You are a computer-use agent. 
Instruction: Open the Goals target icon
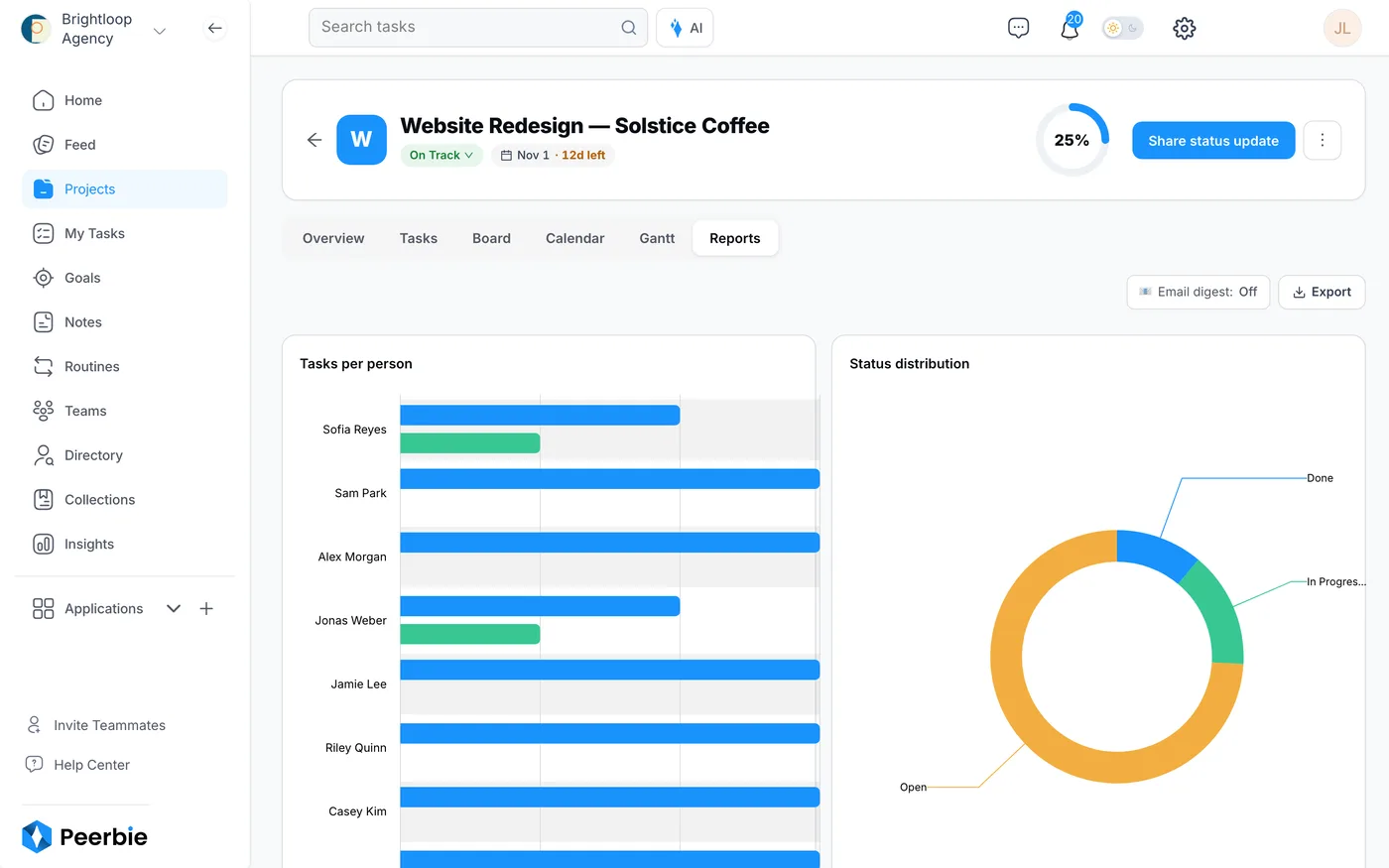tap(44, 278)
